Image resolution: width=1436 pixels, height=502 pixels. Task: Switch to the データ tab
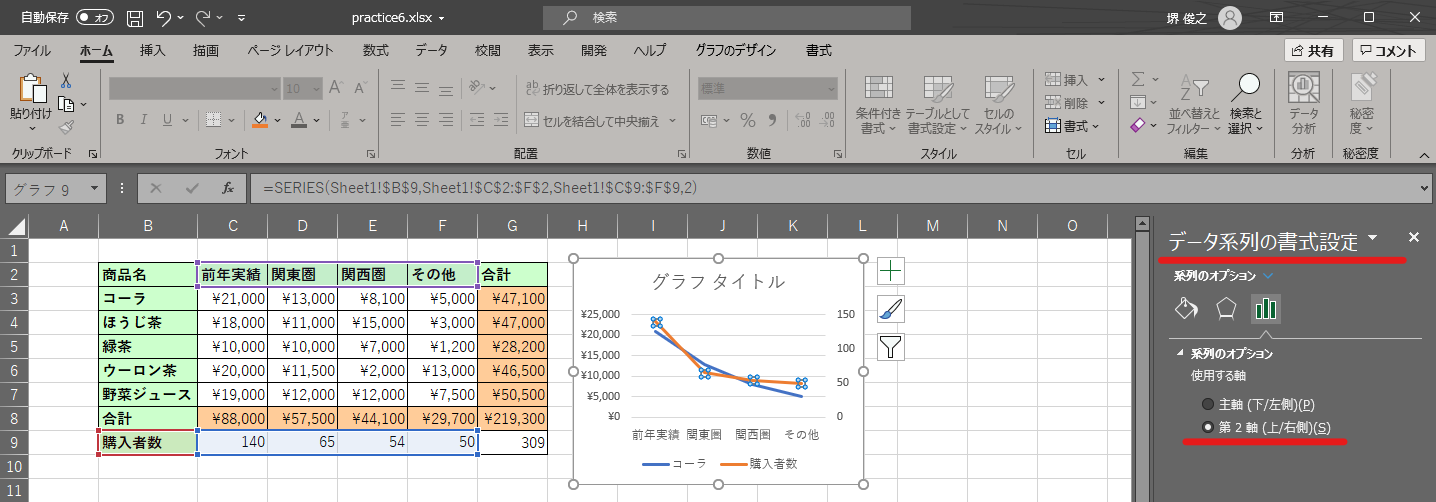(431, 50)
